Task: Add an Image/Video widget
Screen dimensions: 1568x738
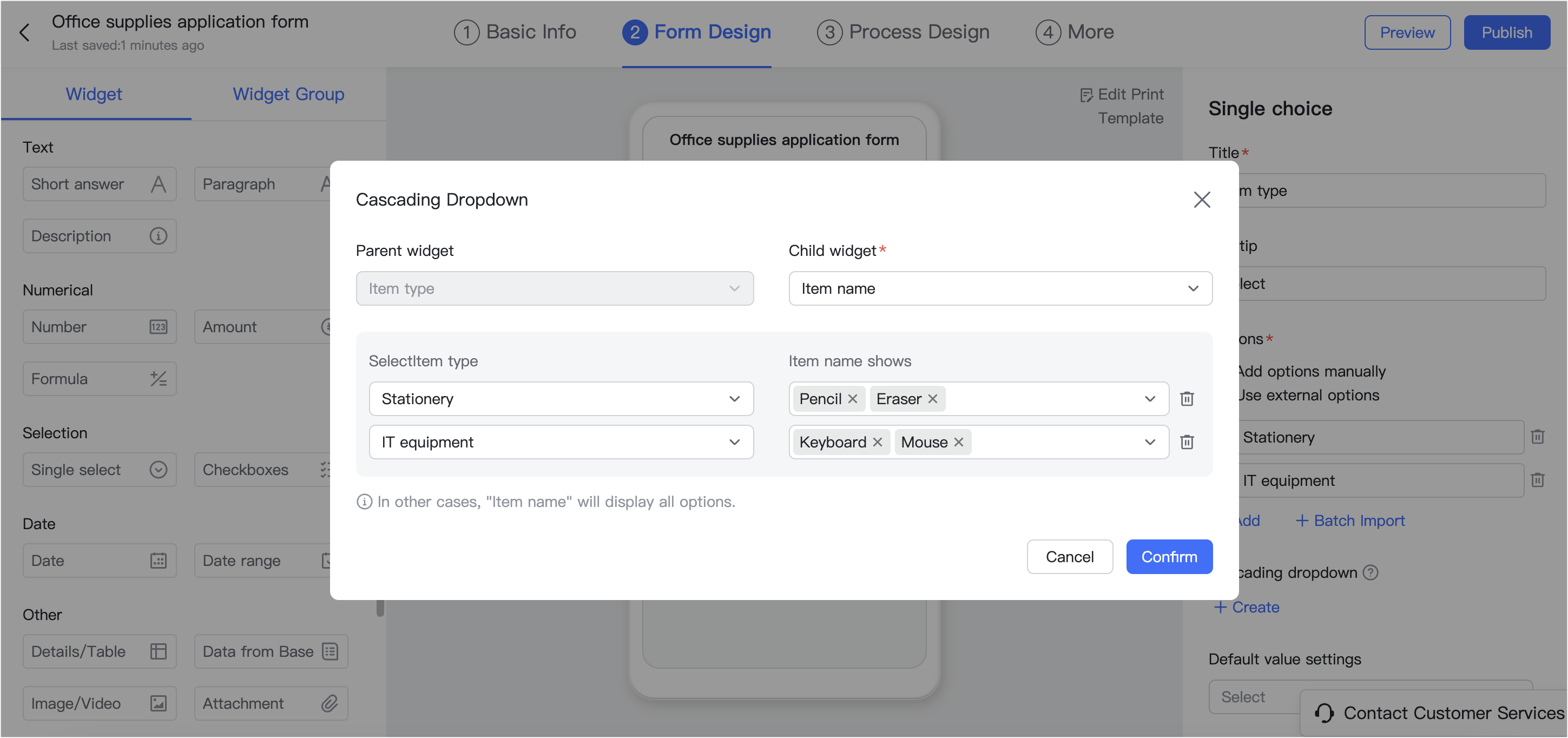Action: pyautogui.click(x=99, y=703)
